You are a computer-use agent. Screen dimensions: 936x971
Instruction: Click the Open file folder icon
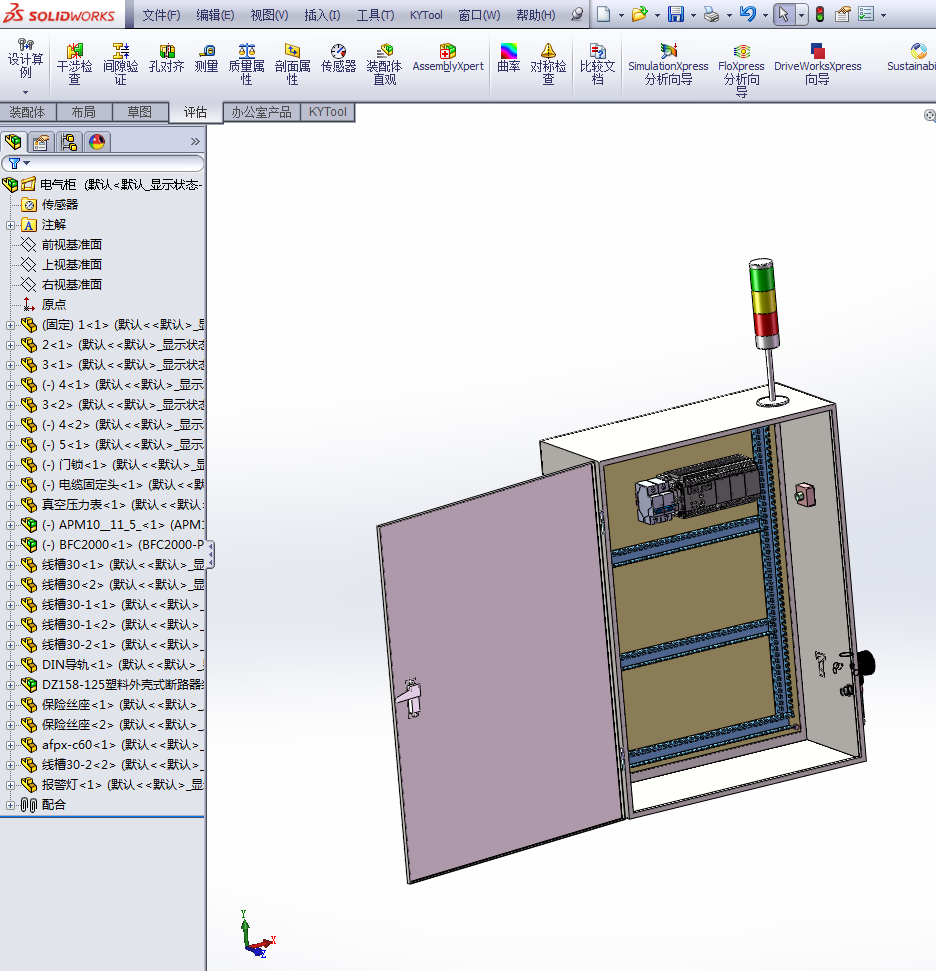click(x=639, y=14)
